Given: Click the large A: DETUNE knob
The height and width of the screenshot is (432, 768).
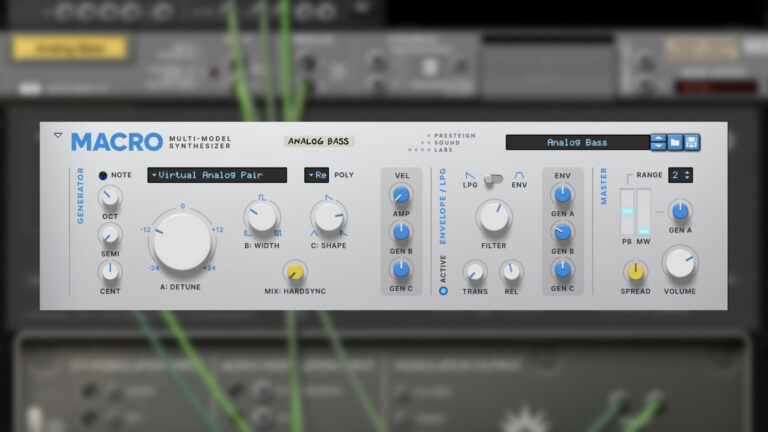Looking at the screenshot, I should point(182,242).
